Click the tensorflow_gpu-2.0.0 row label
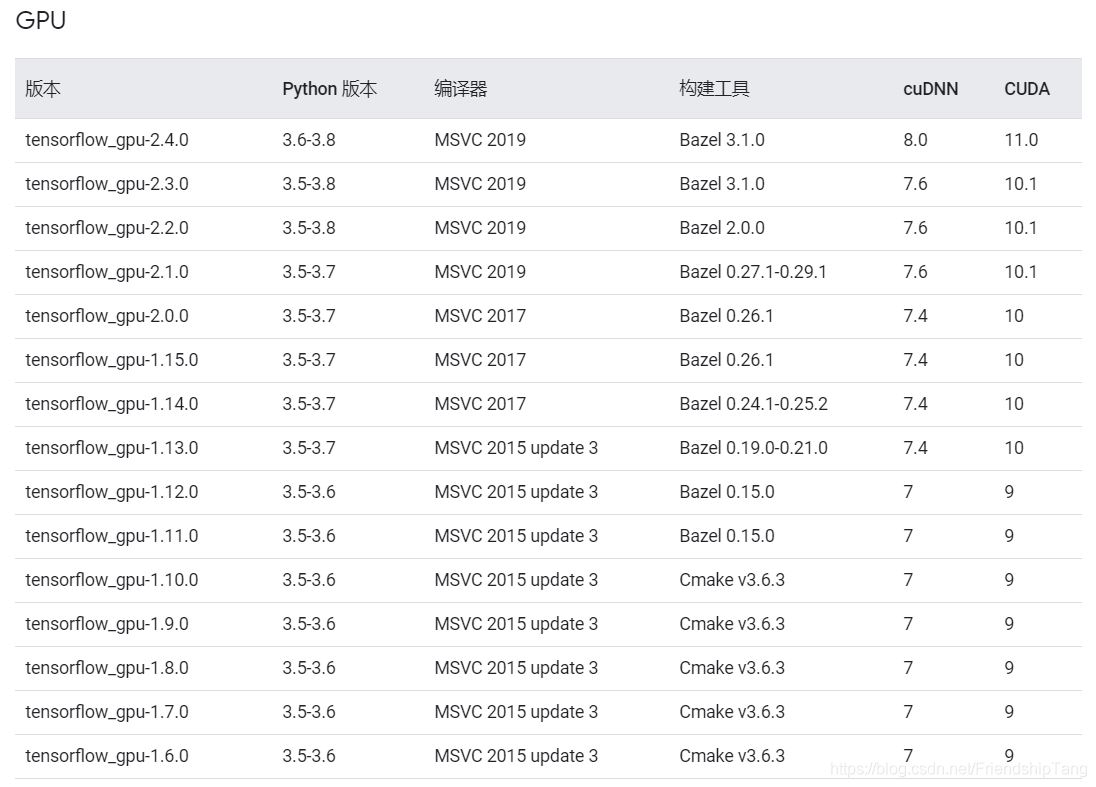The image size is (1096, 787). pos(107,316)
